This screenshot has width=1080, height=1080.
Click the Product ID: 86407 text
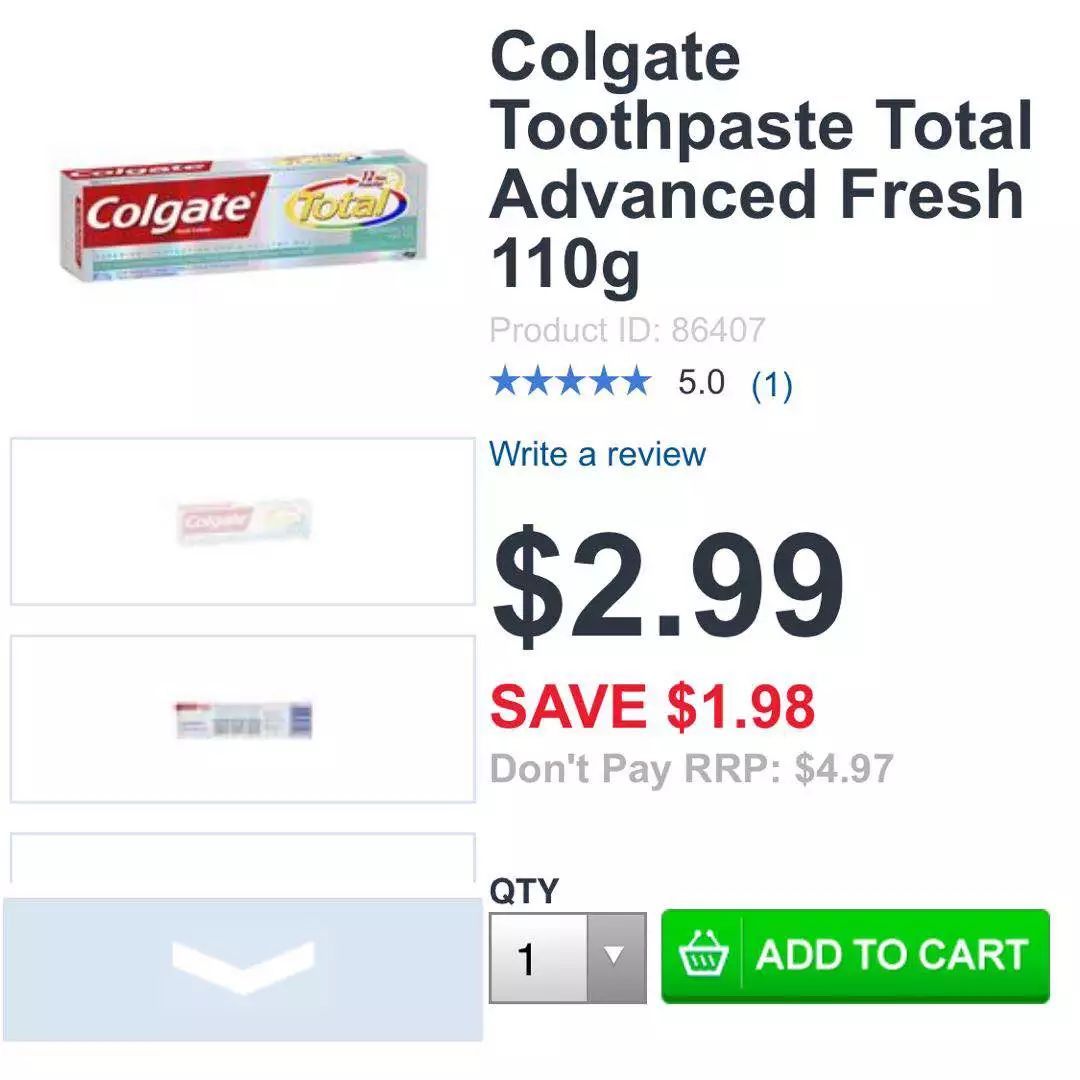click(x=627, y=330)
